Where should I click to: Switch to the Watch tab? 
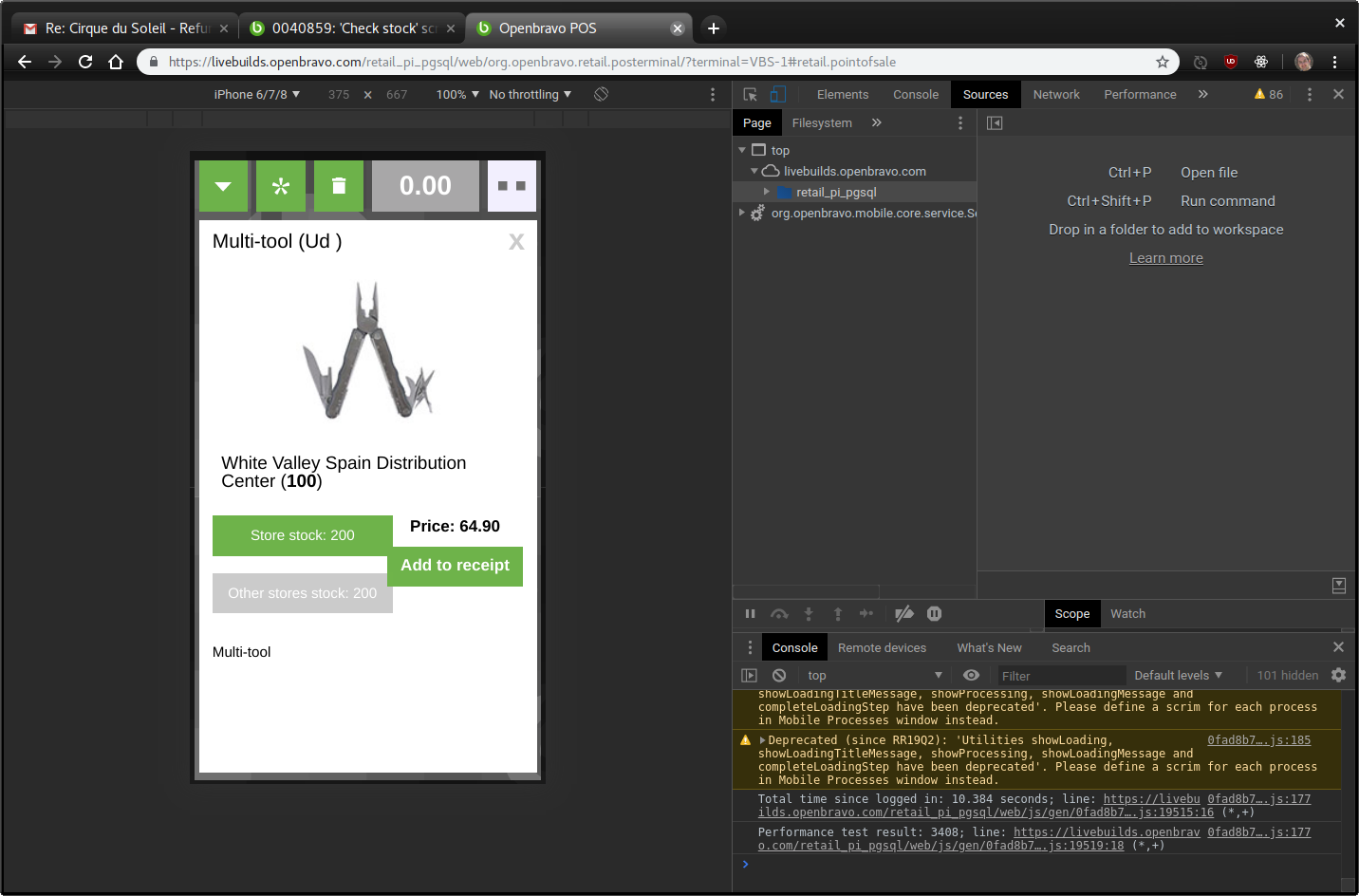point(1127,614)
